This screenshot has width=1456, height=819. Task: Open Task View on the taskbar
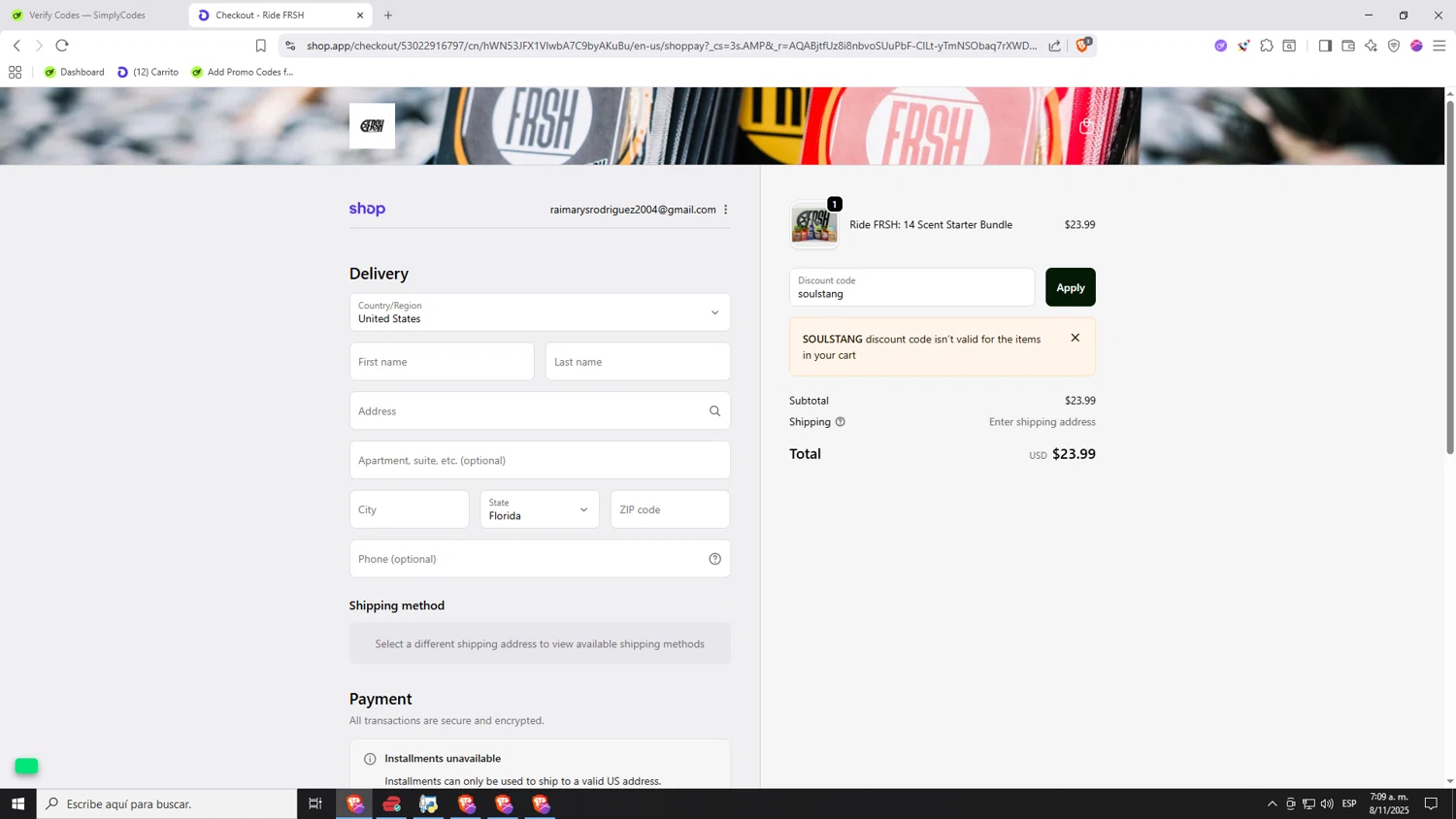[314, 803]
